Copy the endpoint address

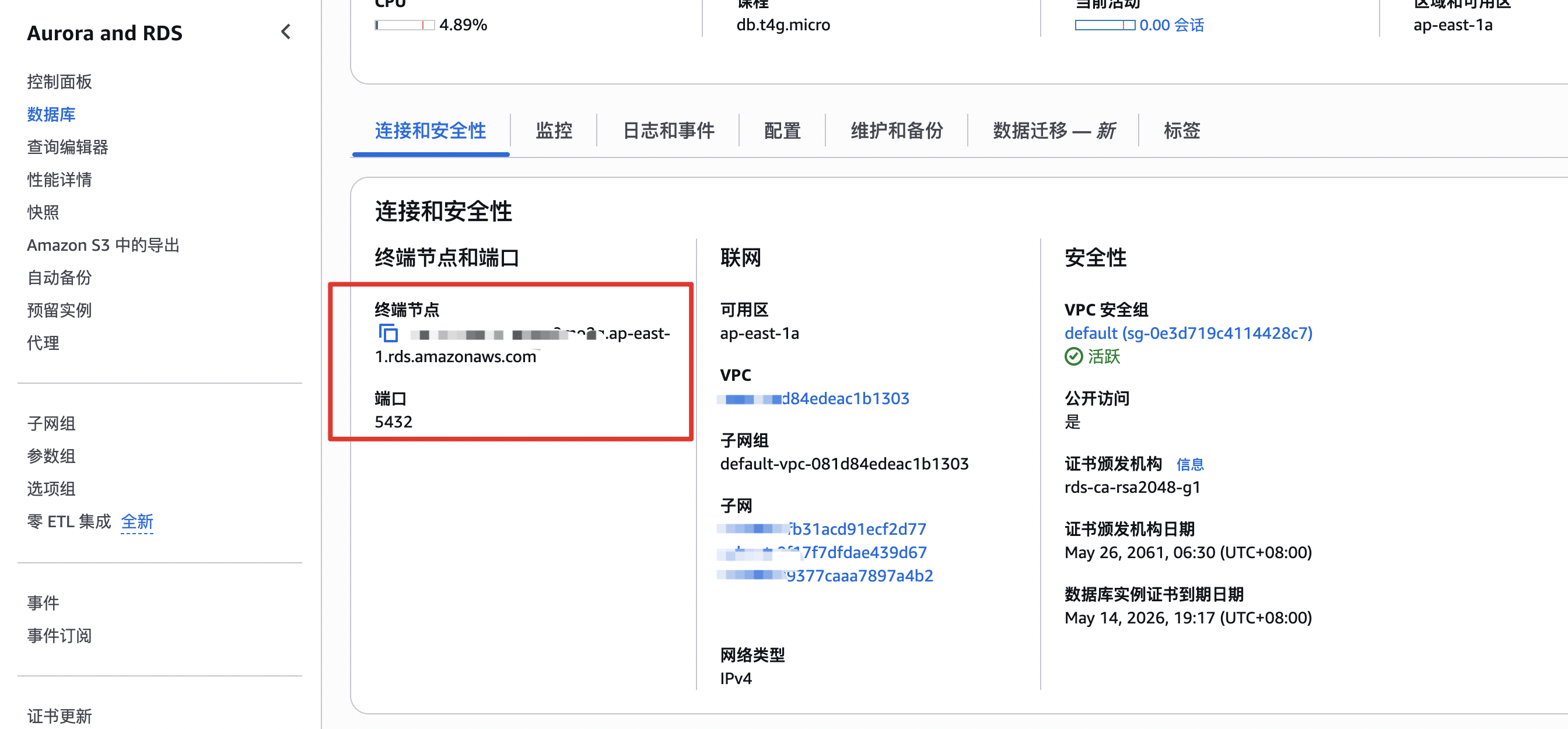(388, 334)
